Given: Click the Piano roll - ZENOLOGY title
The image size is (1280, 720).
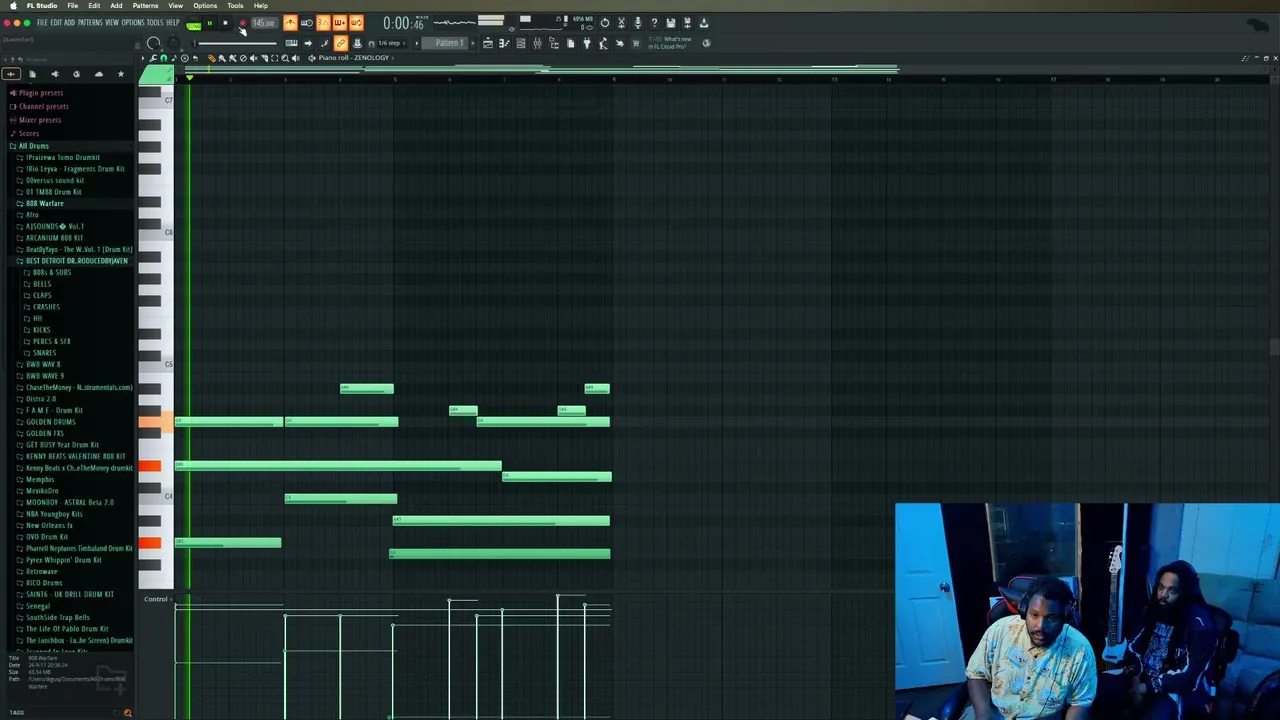Looking at the screenshot, I should pyautogui.click(x=354, y=58).
